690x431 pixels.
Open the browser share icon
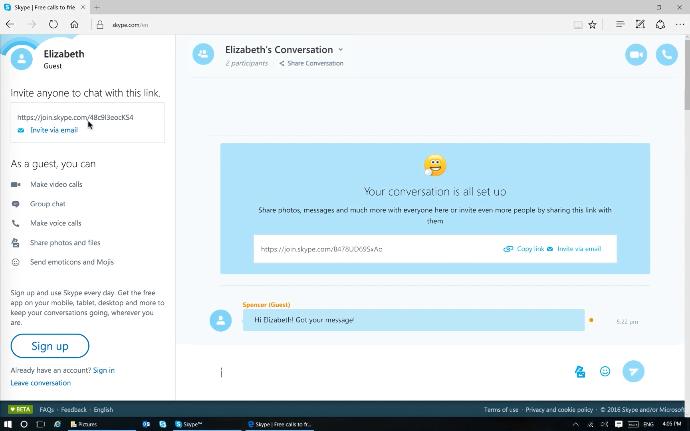[660, 25]
